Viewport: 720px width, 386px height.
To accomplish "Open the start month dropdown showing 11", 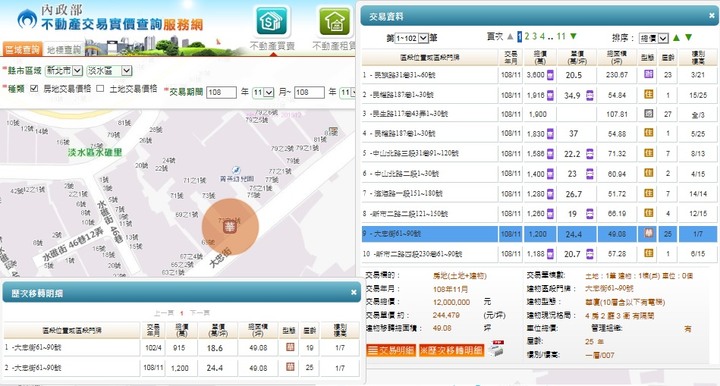I will pos(263,92).
